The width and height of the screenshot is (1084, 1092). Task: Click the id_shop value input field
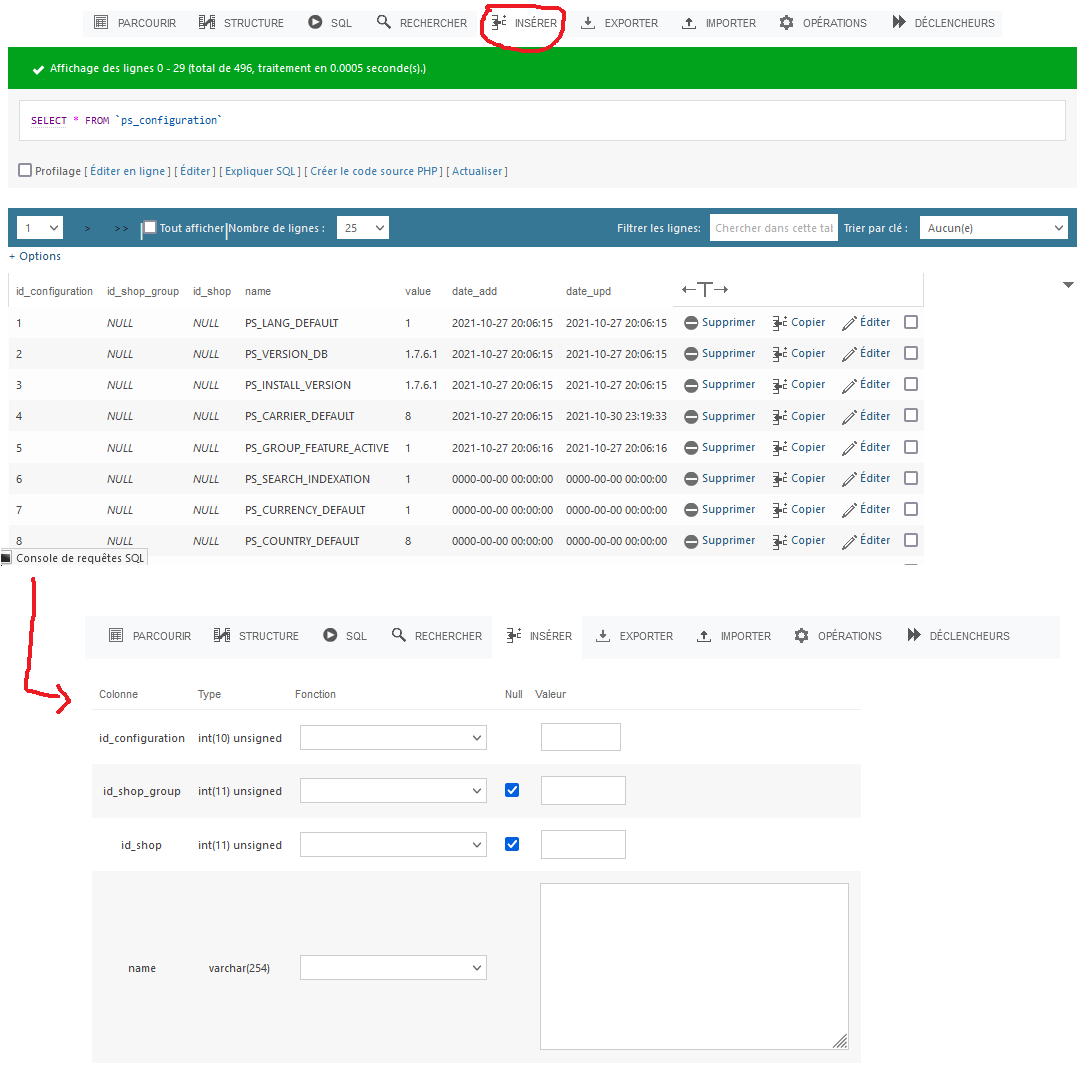click(583, 844)
